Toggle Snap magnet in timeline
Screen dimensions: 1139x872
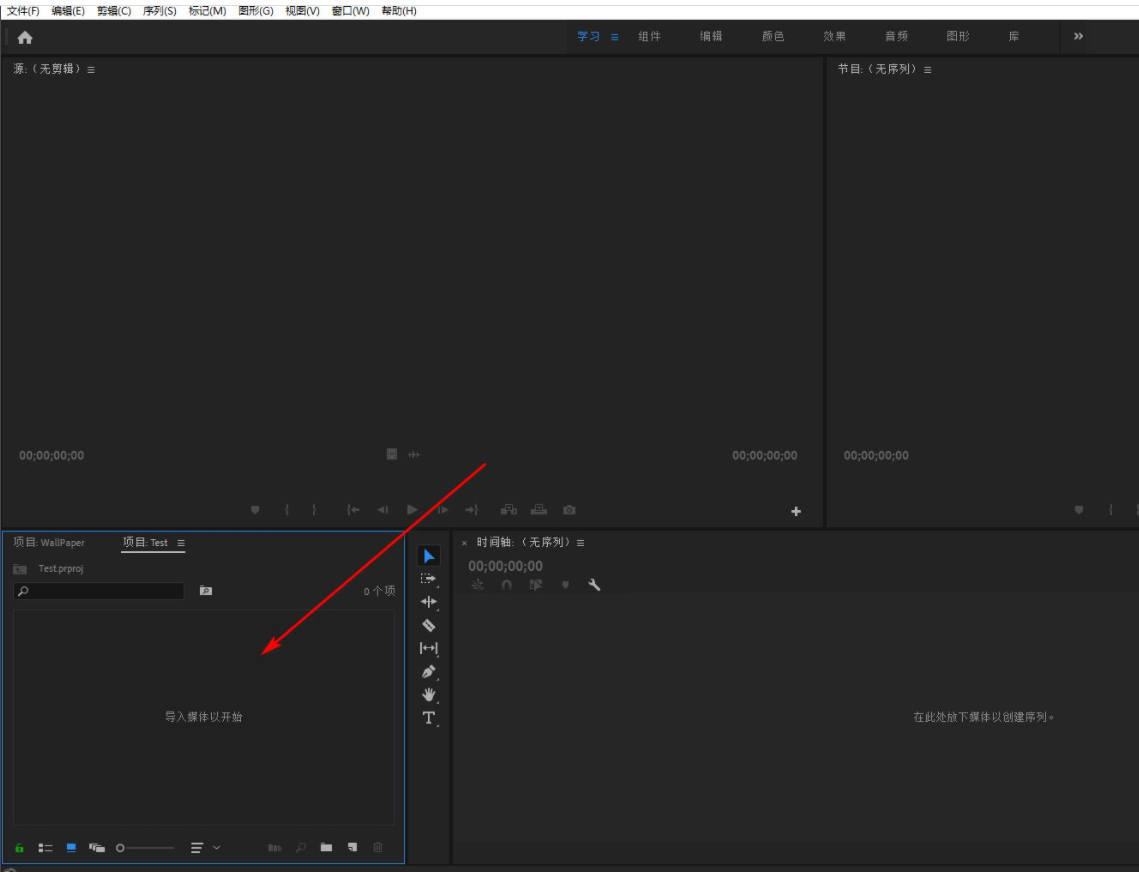(506, 585)
